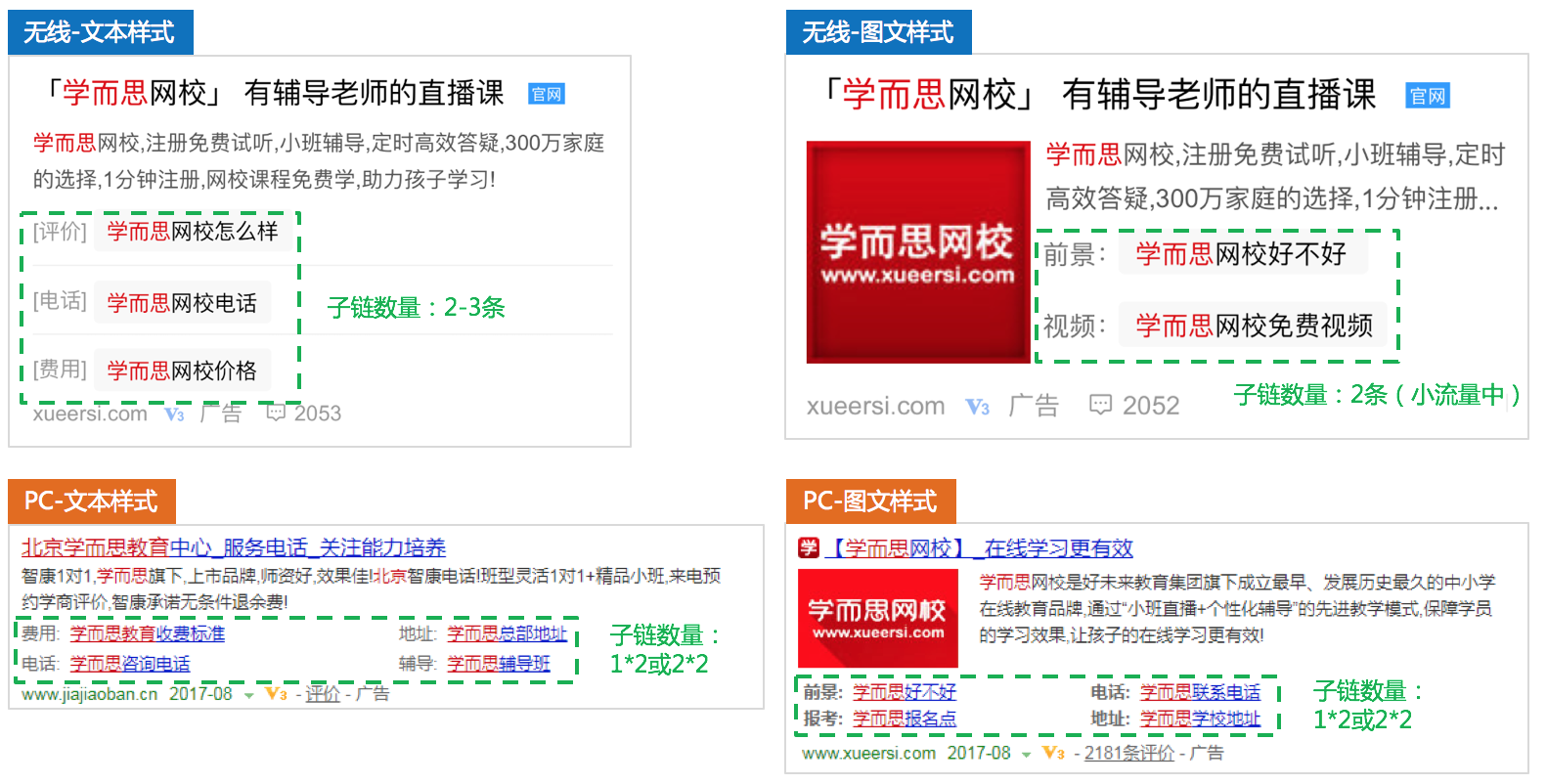
Task: Click www.jiajiaoban.cn URL text
Action: pyautogui.click(x=90, y=694)
